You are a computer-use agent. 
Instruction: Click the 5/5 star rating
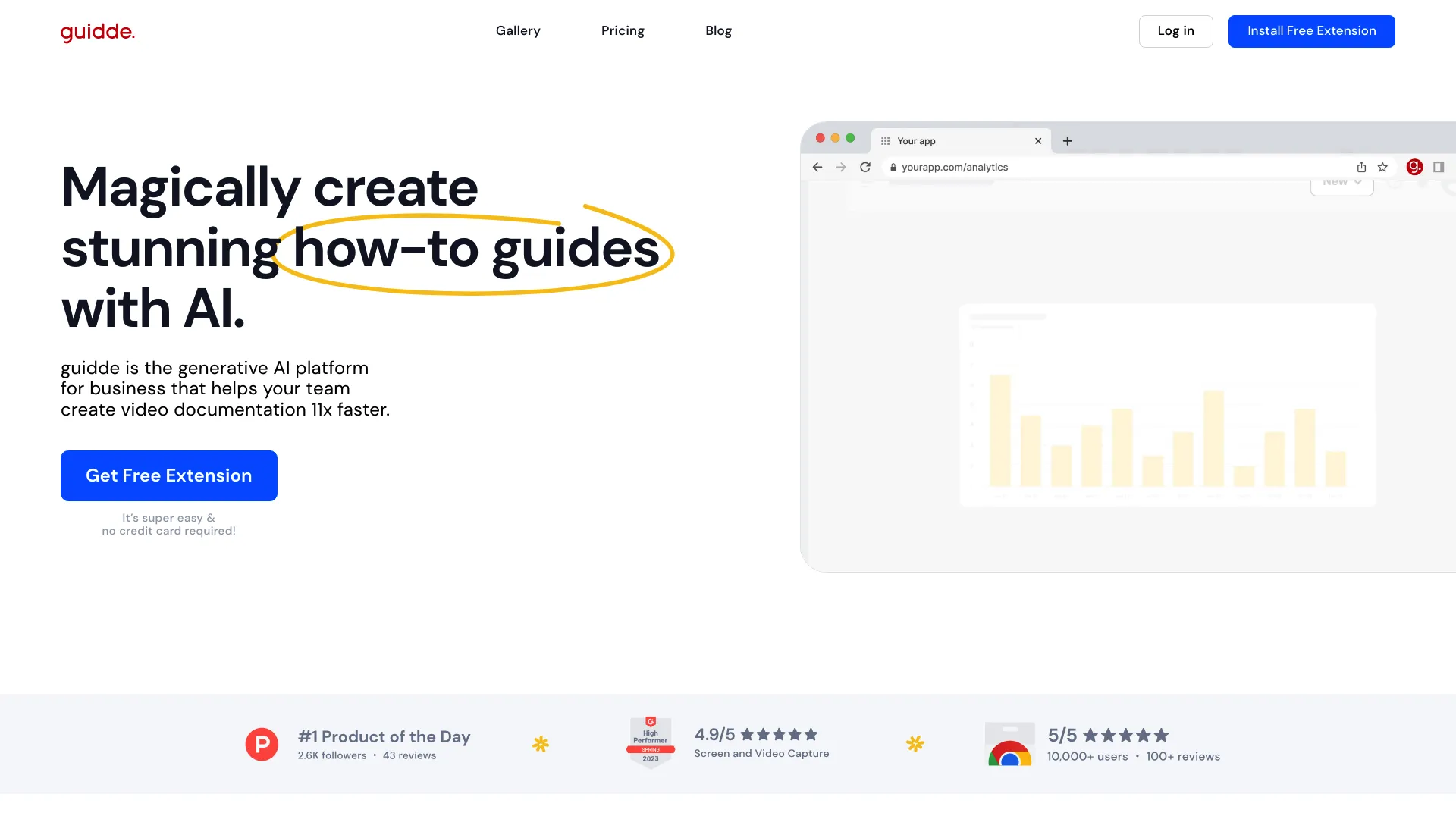point(1108,735)
